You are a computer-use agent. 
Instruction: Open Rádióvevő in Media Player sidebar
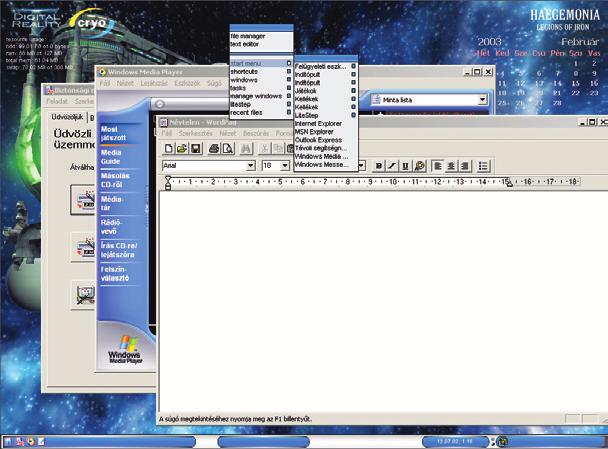[111, 226]
